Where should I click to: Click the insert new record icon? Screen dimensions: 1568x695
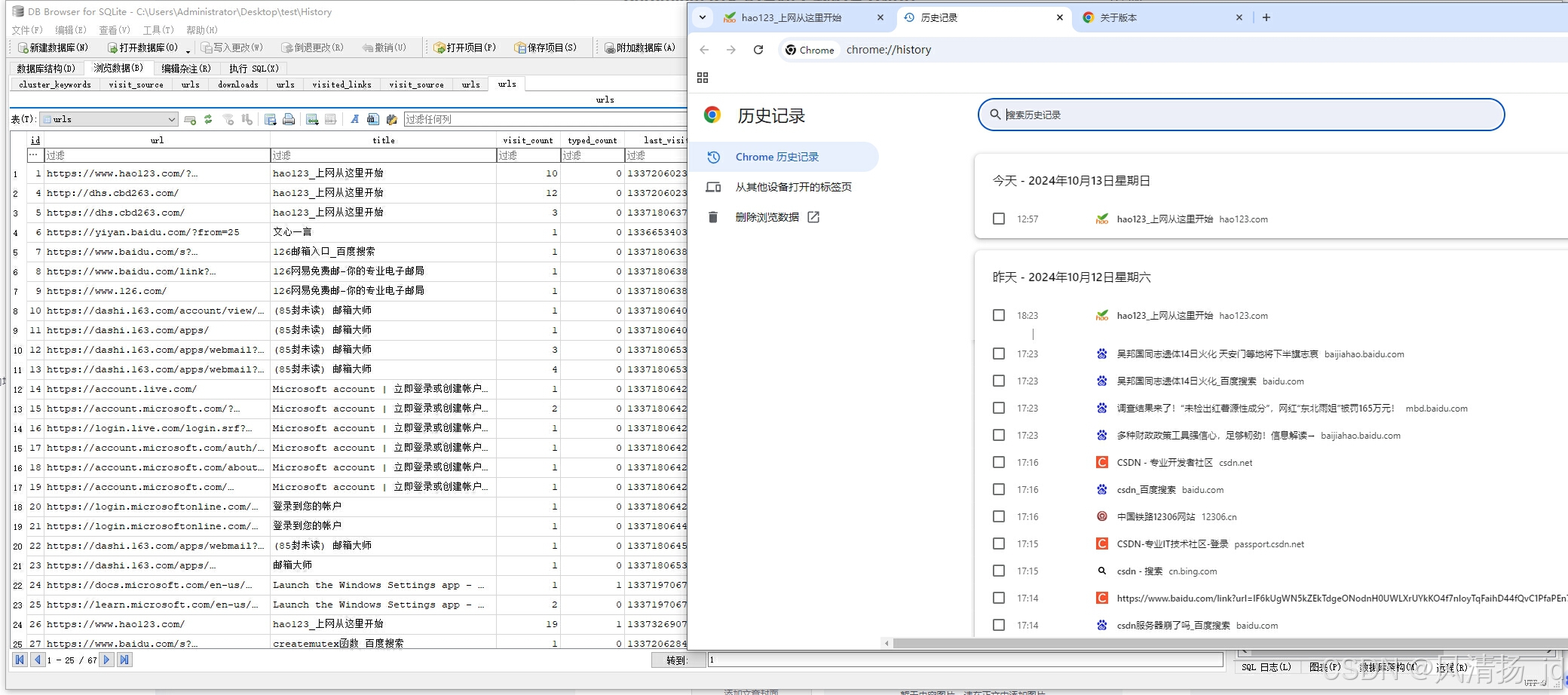coord(312,119)
